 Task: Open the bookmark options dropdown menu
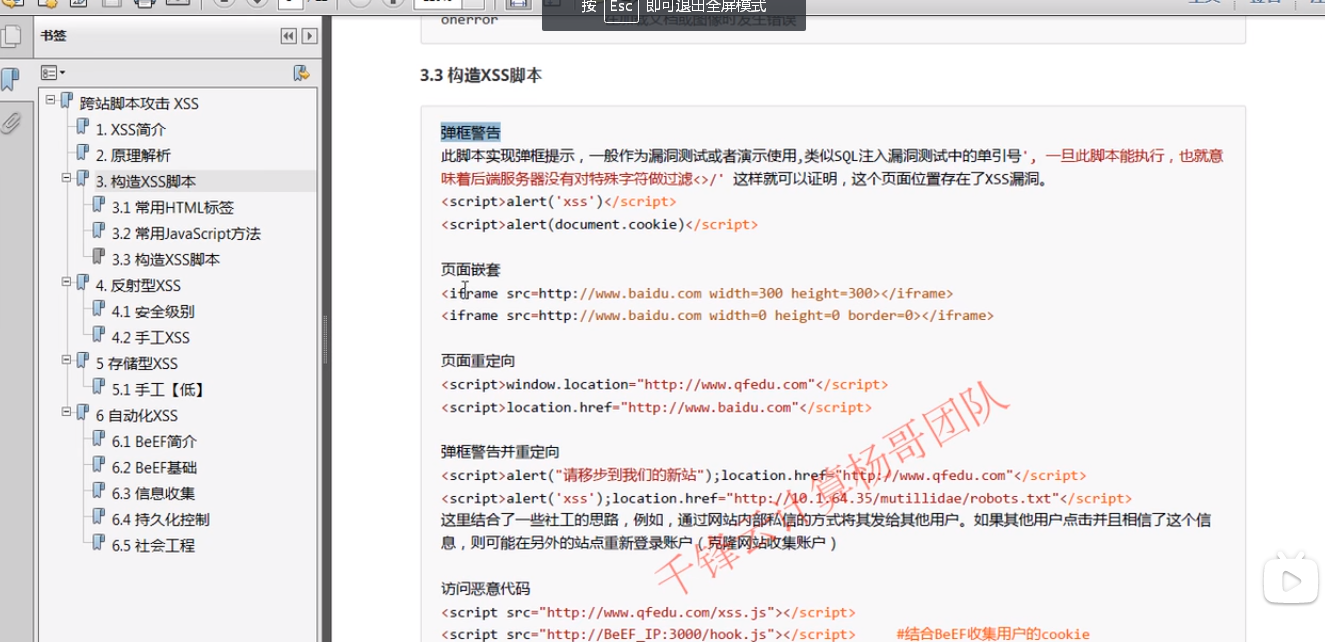(x=53, y=73)
